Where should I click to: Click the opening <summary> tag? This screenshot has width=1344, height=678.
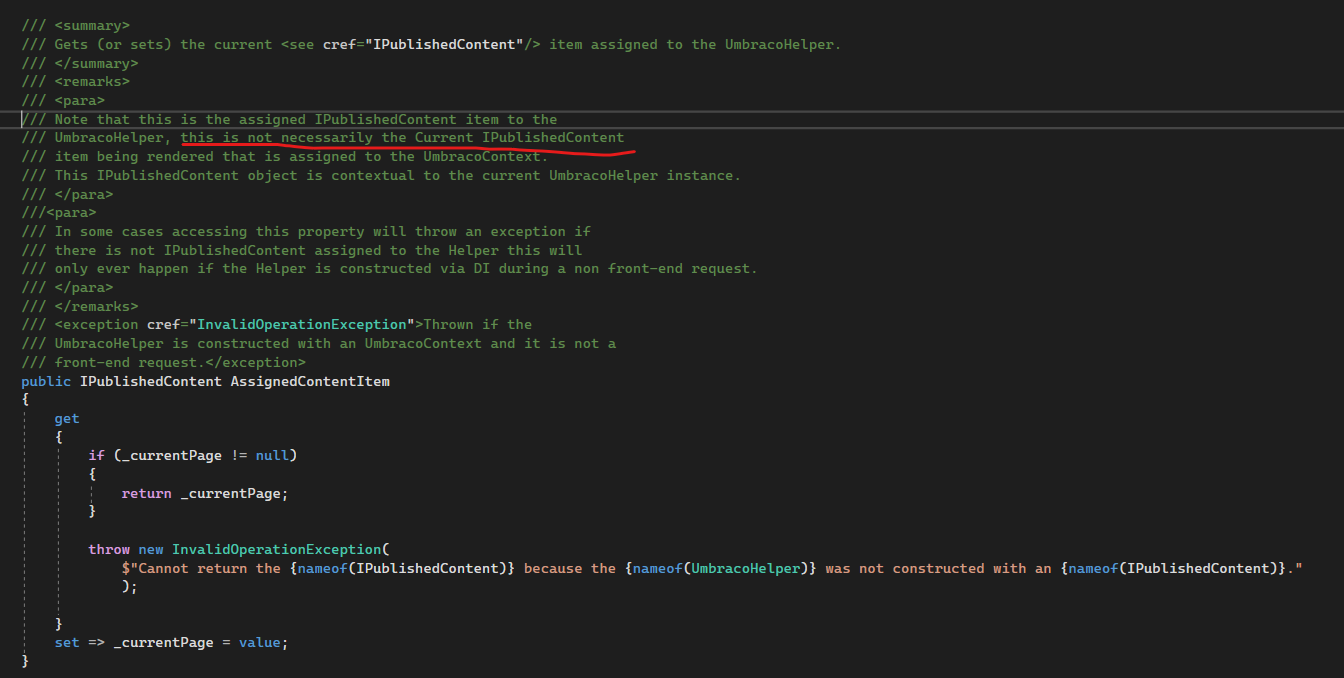[x=92, y=25]
